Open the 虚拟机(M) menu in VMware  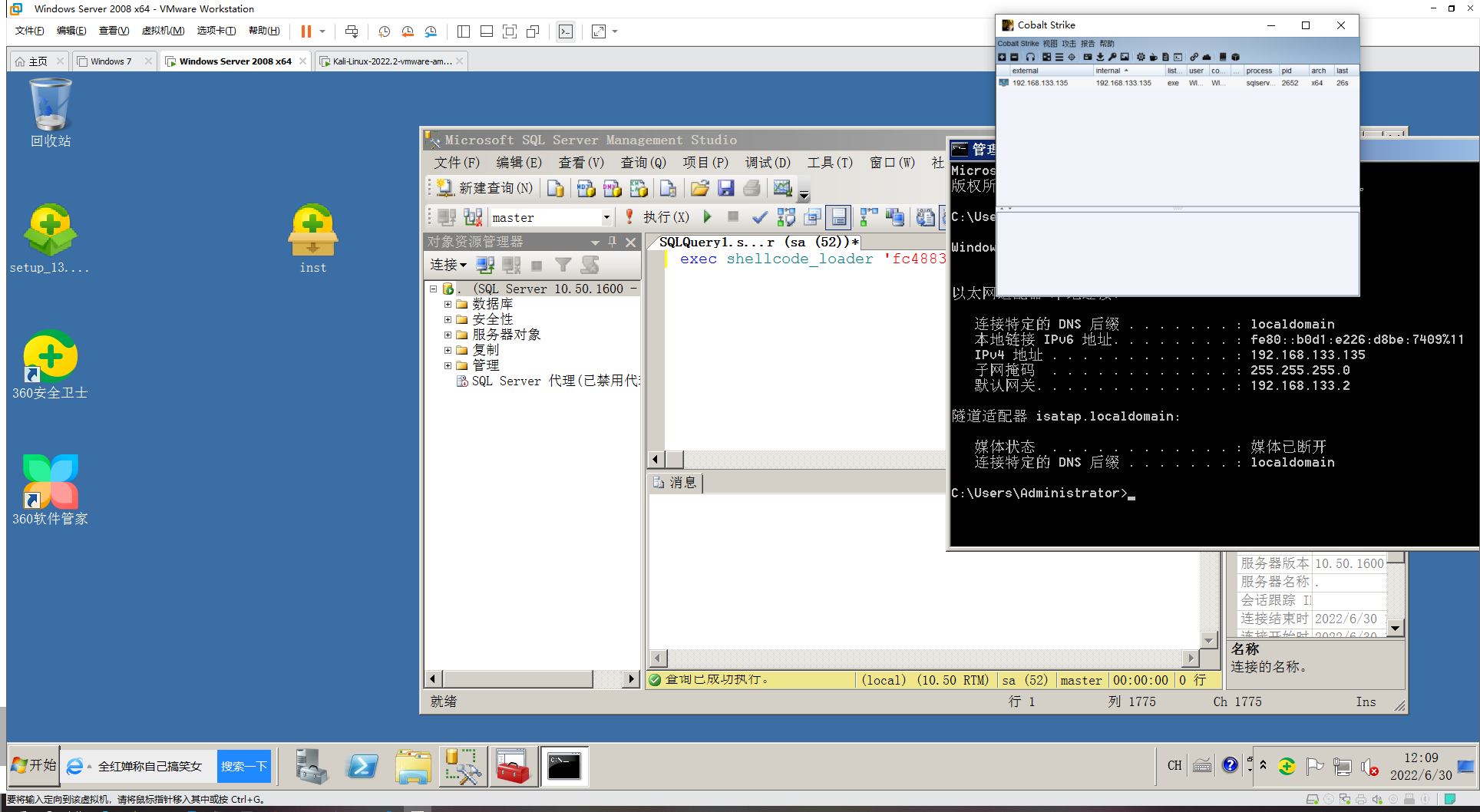coord(163,31)
